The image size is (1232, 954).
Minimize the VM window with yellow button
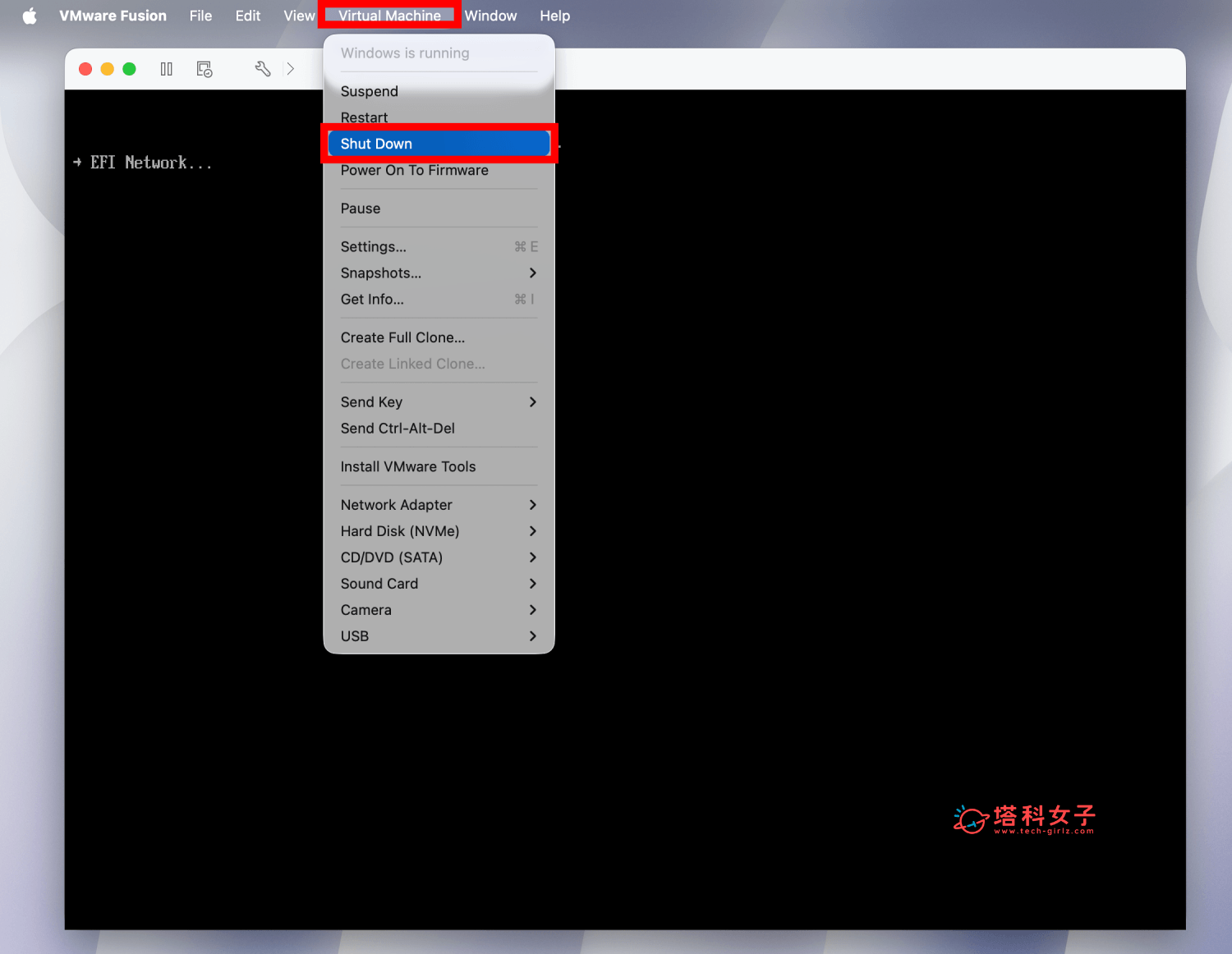pyautogui.click(x=107, y=69)
